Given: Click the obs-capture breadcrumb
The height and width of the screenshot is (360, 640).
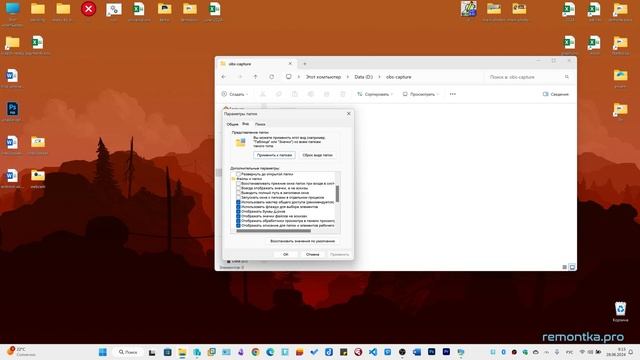Looking at the screenshot, I should click(x=398, y=77).
